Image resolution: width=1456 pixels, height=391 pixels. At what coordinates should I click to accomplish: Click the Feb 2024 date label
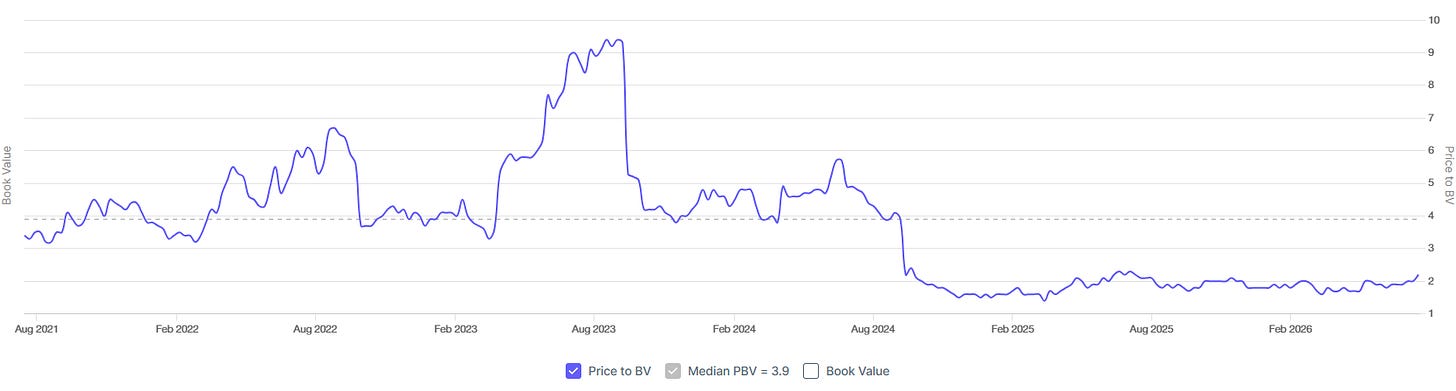(x=734, y=328)
